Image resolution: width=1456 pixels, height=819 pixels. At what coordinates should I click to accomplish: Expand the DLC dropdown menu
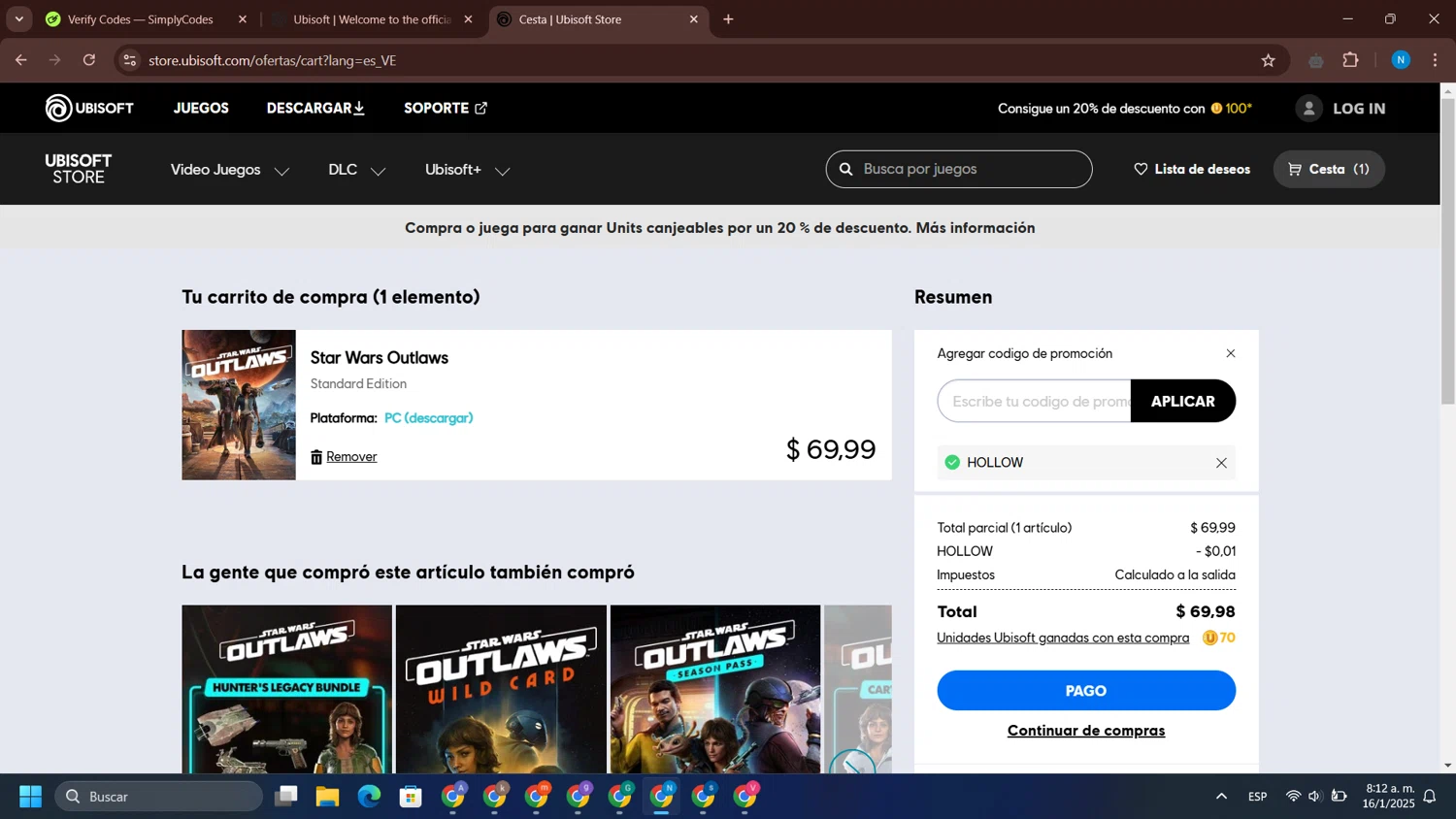coord(356,170)
